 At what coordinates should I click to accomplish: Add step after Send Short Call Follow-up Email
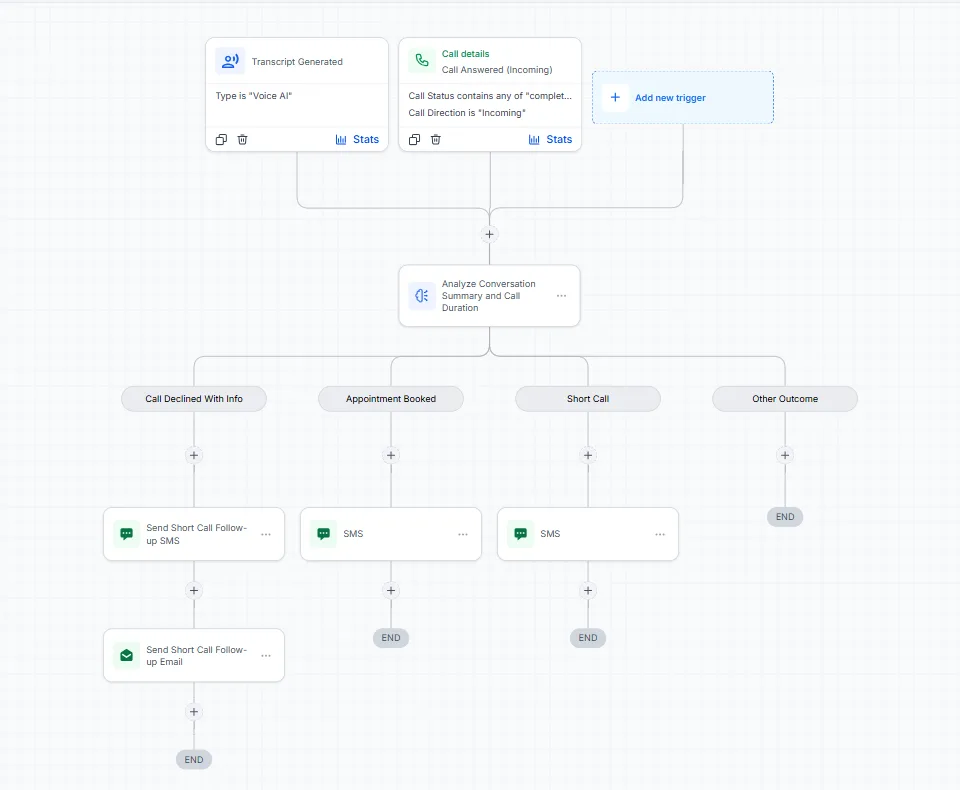[194, 712]
